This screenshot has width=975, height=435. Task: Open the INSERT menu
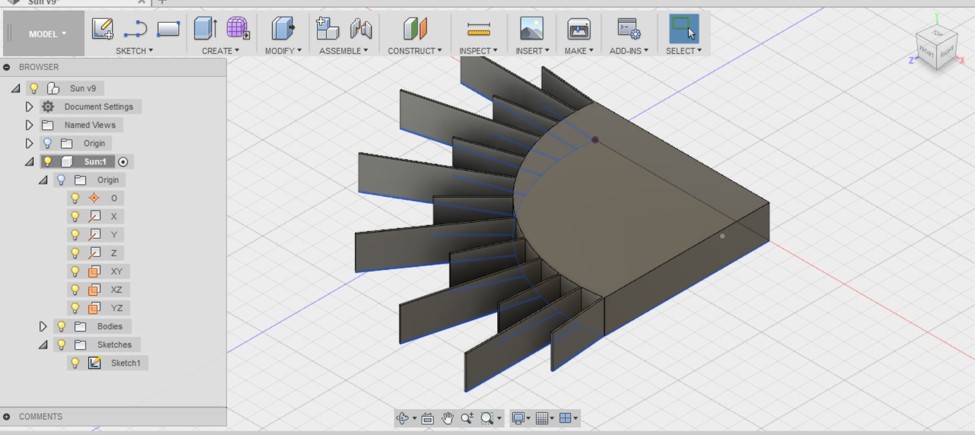(x=533, y=51)
